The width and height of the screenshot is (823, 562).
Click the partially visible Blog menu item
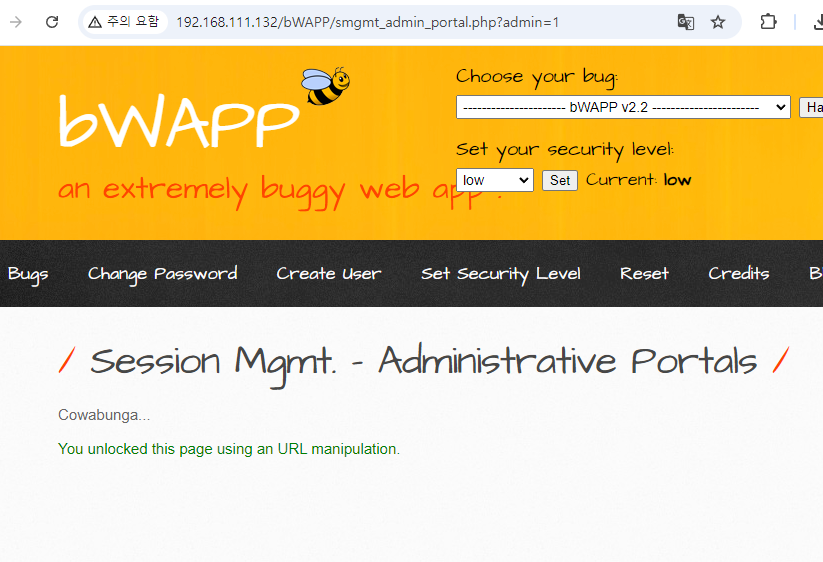coord(816,273)
